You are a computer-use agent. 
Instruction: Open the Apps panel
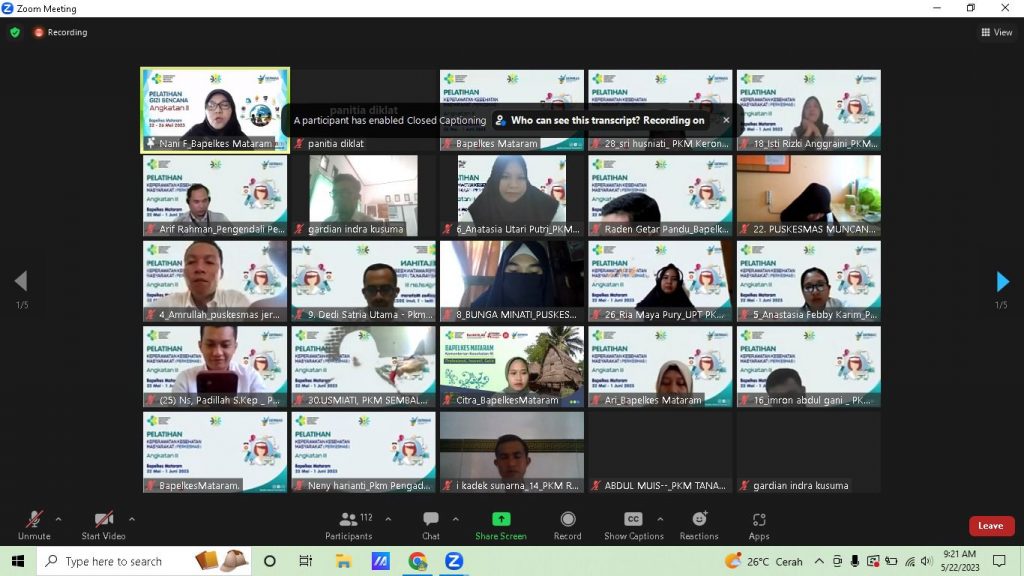(x=759, y=526)
